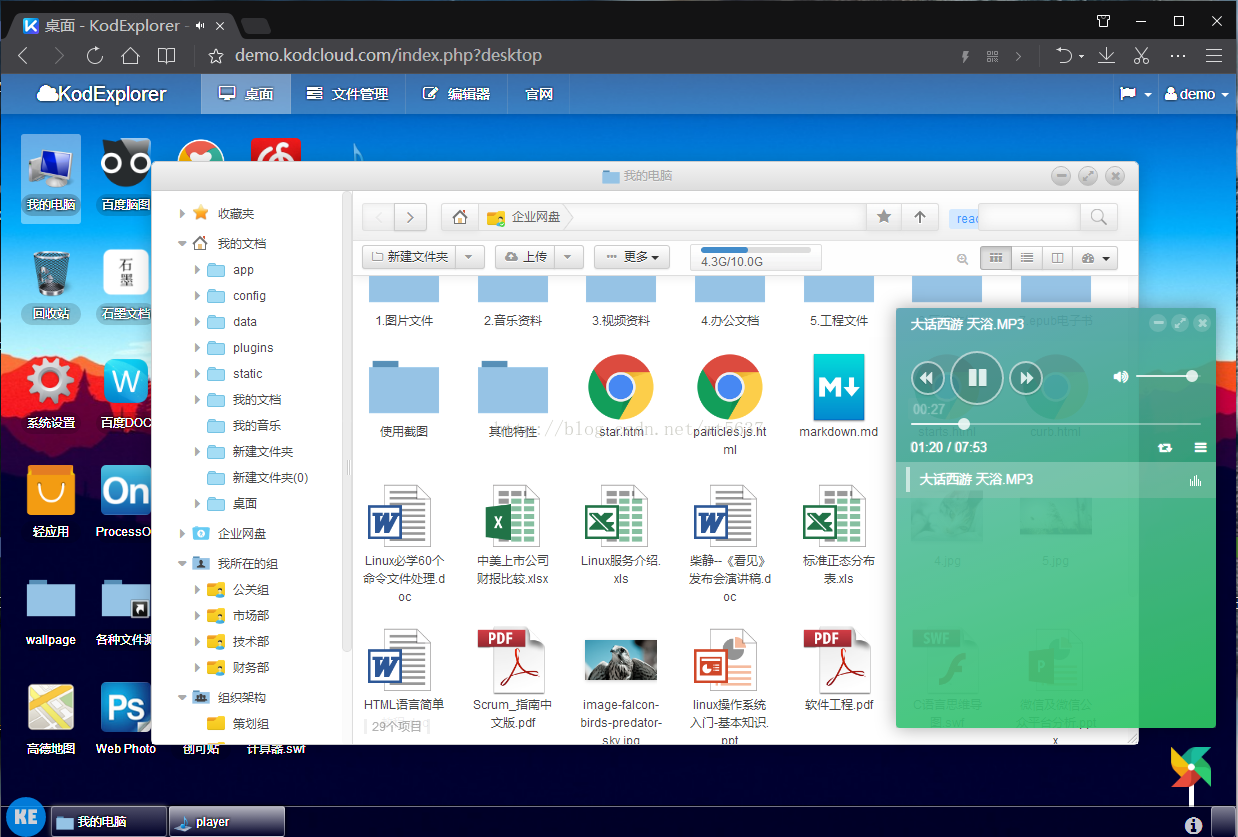Open the dropdown arrow beside 新建文件夹 button
The width and height of the screenshot is (1238, 837).
(470, 257)
